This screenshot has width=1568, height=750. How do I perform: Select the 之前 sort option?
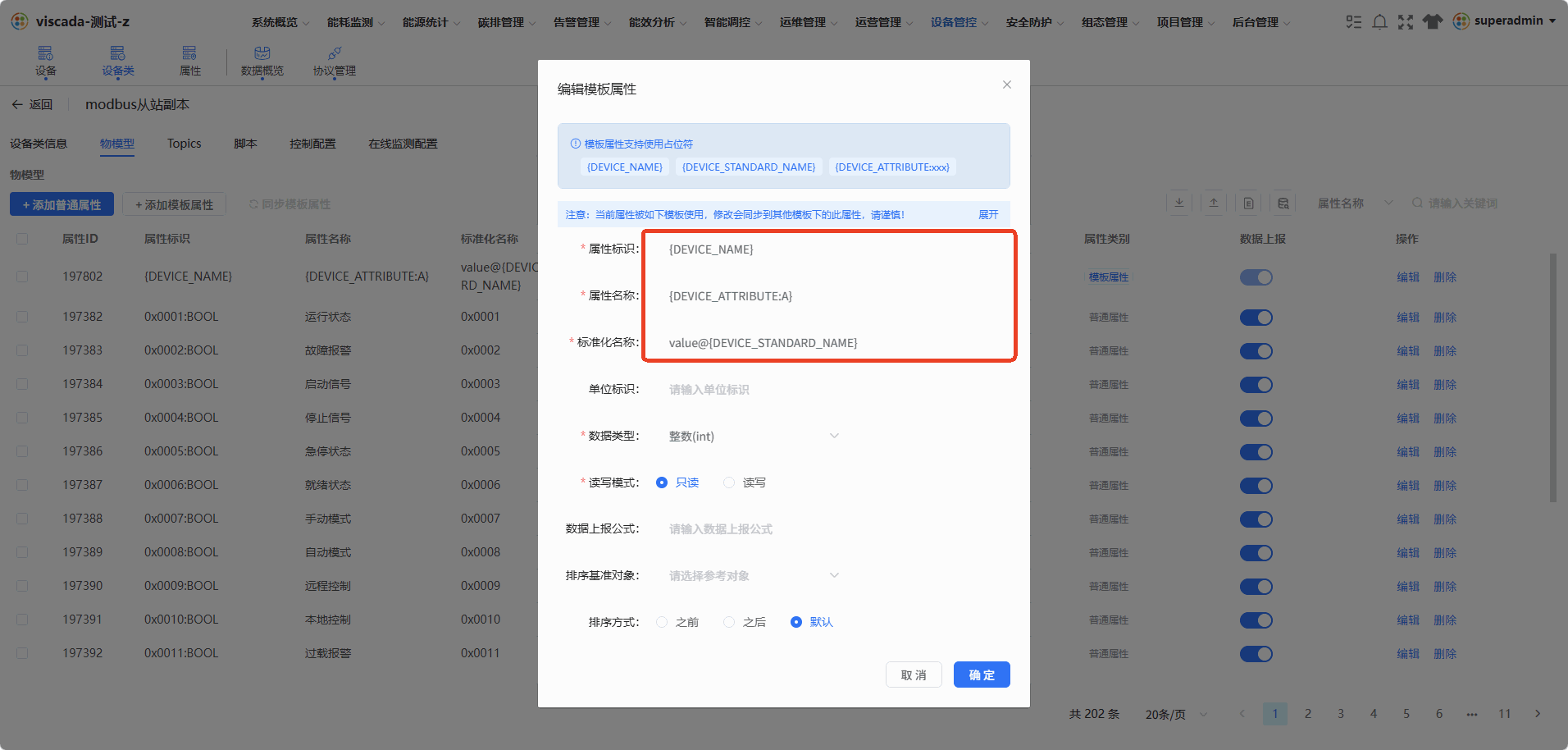point(662,623)
